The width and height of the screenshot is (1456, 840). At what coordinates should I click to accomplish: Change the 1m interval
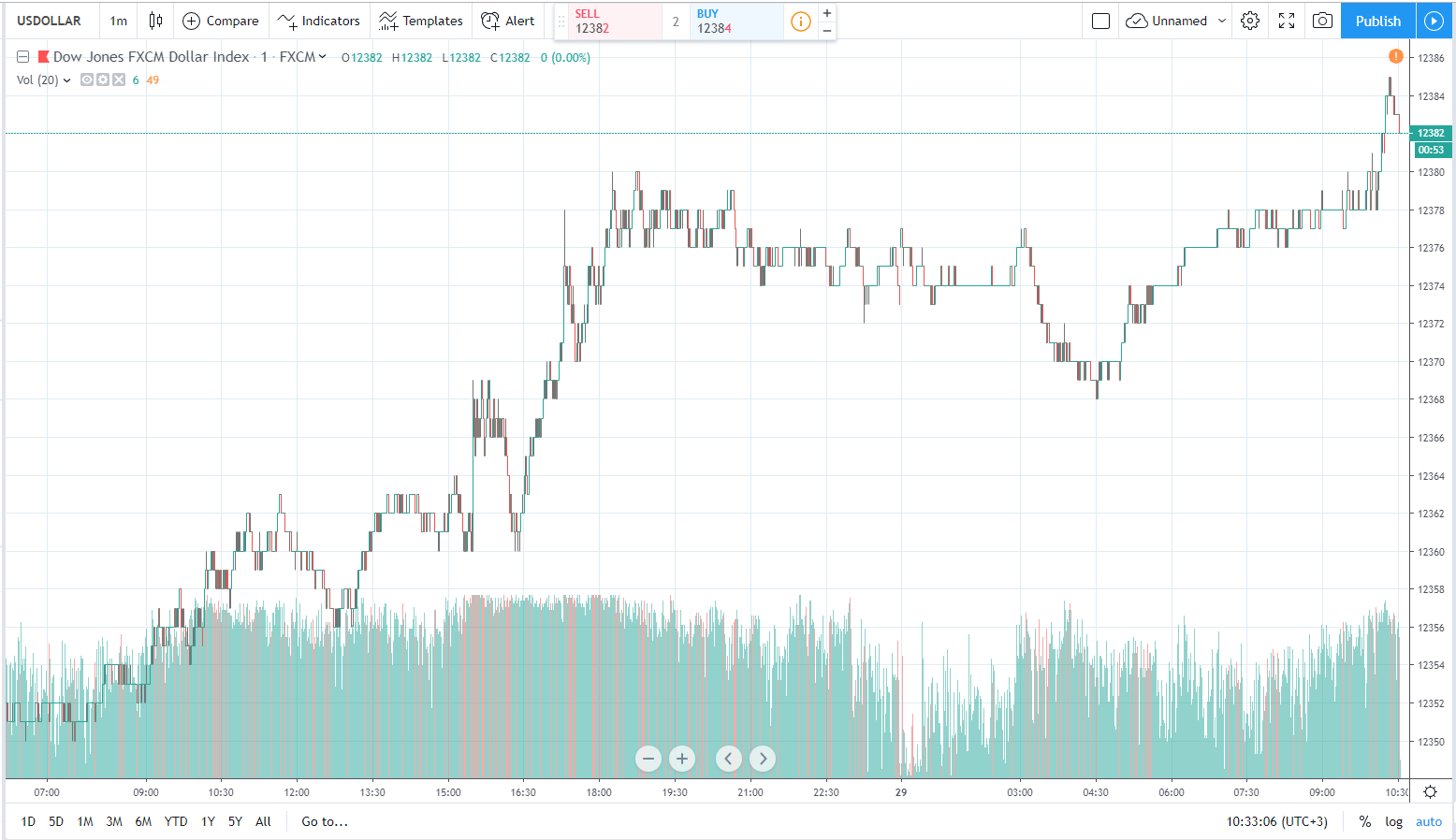coord(119,21)
